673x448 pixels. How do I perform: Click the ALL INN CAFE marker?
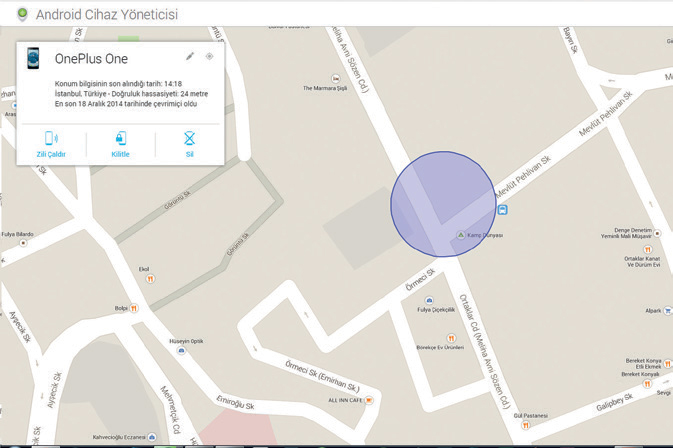click(x=369, y=400)
